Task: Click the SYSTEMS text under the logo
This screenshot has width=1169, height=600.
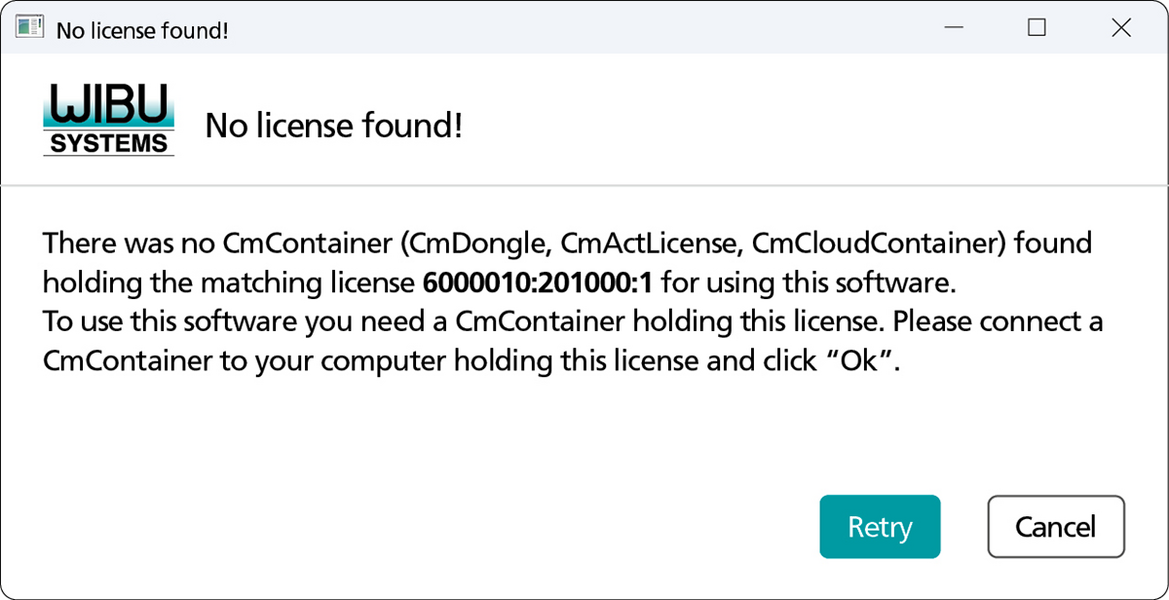Action: pos(109,143)
